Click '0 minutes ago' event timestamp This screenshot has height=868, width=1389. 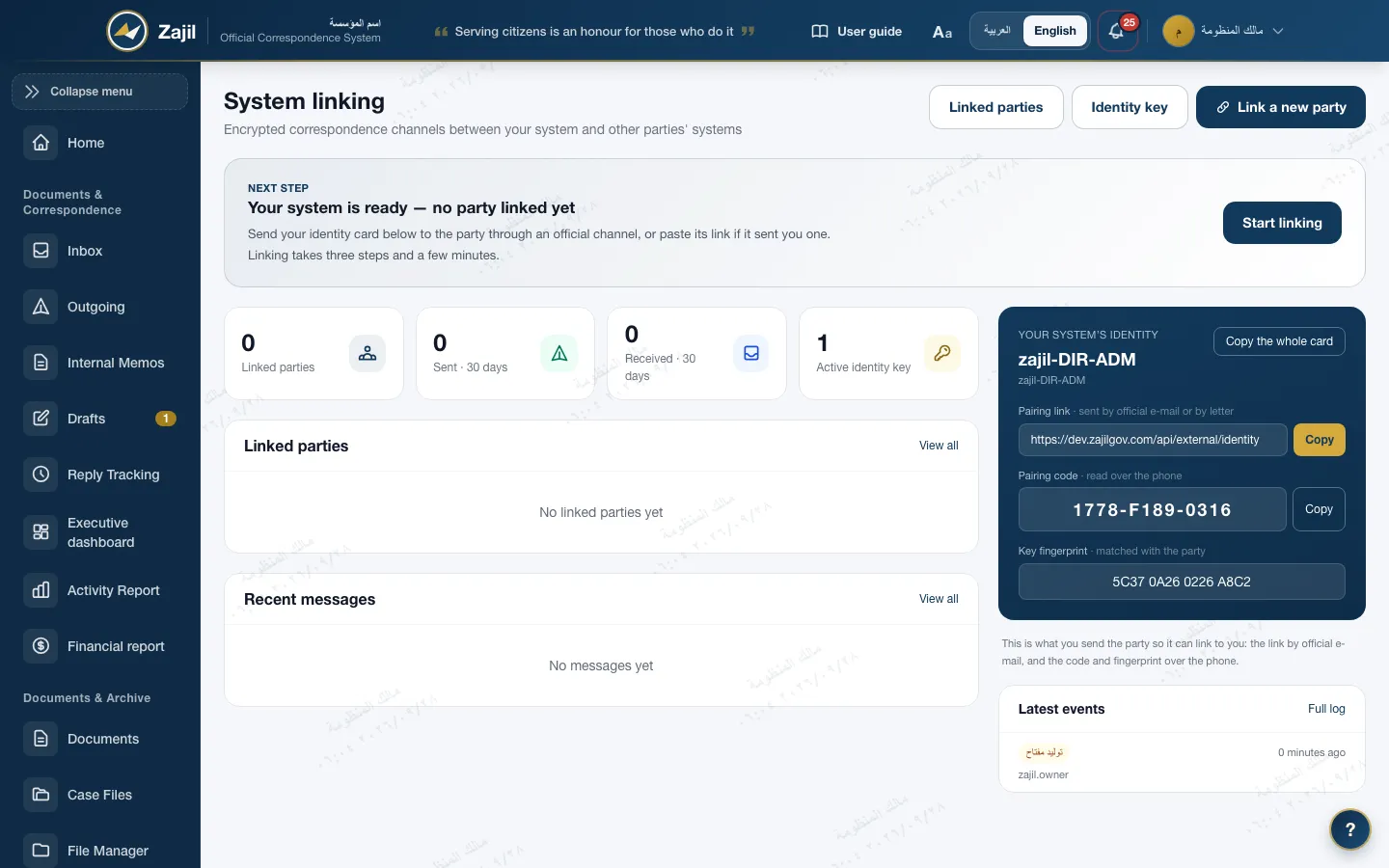(1311, 752)
